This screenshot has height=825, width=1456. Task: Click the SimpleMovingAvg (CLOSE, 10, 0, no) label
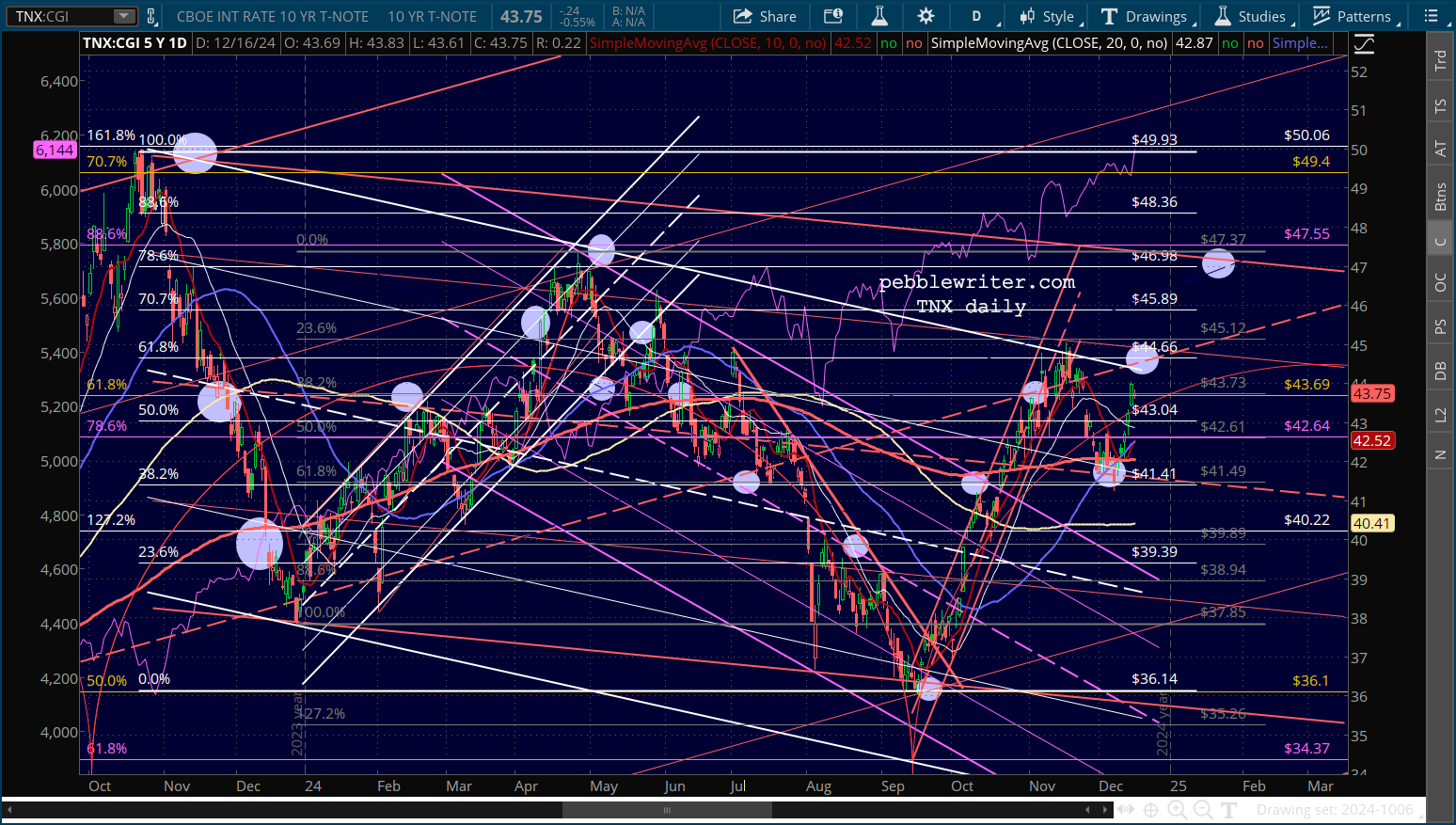point(708,43)
